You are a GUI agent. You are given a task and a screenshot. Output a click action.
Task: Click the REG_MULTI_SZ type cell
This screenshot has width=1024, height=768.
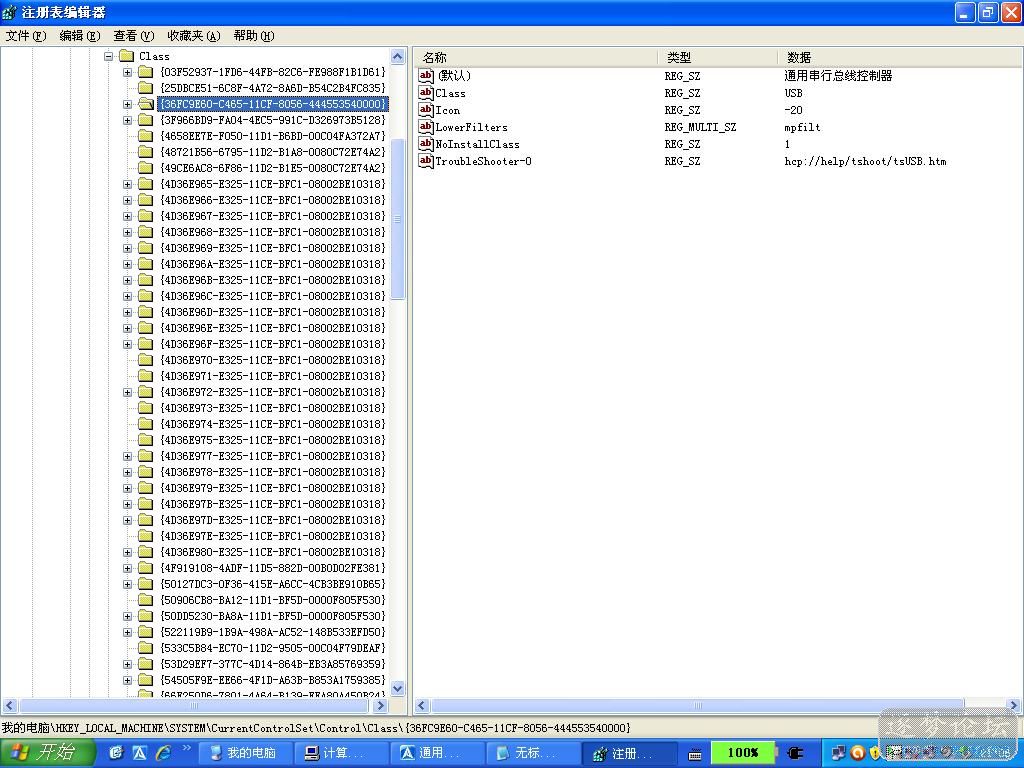[700, 127]
